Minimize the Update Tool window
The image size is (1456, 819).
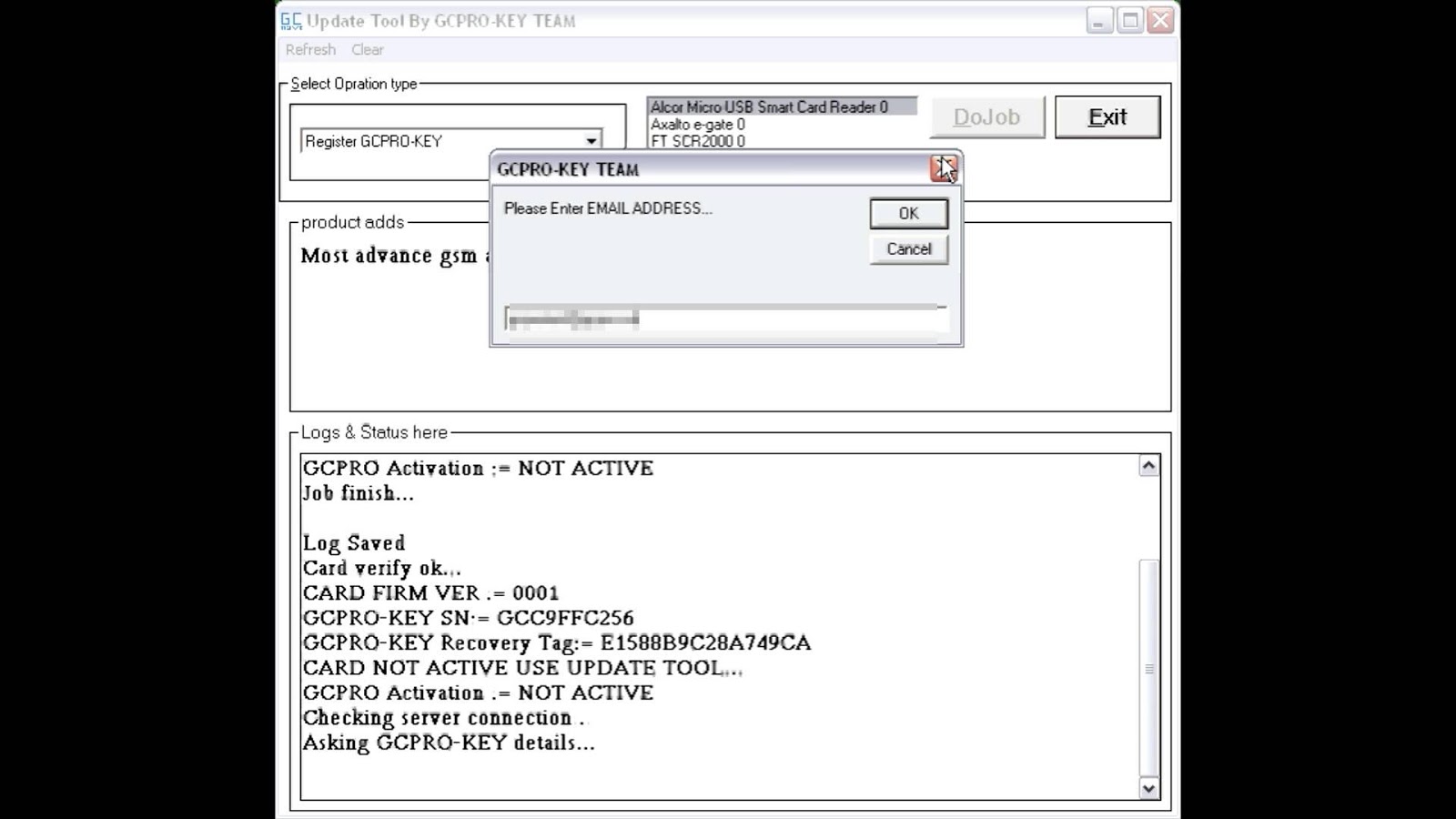[1099, 20]
